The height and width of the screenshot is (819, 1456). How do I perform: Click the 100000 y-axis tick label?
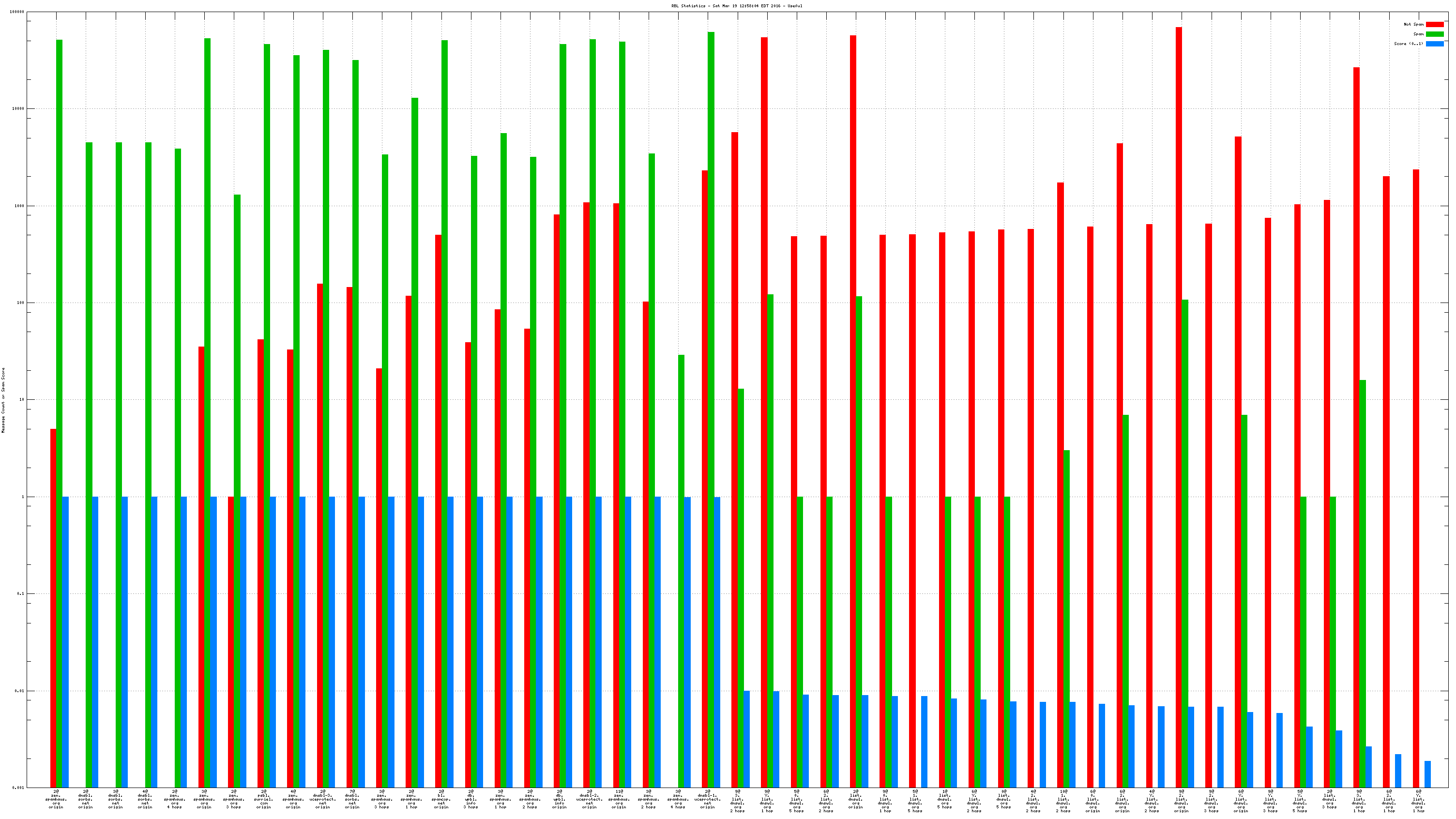tap(17, 12)
